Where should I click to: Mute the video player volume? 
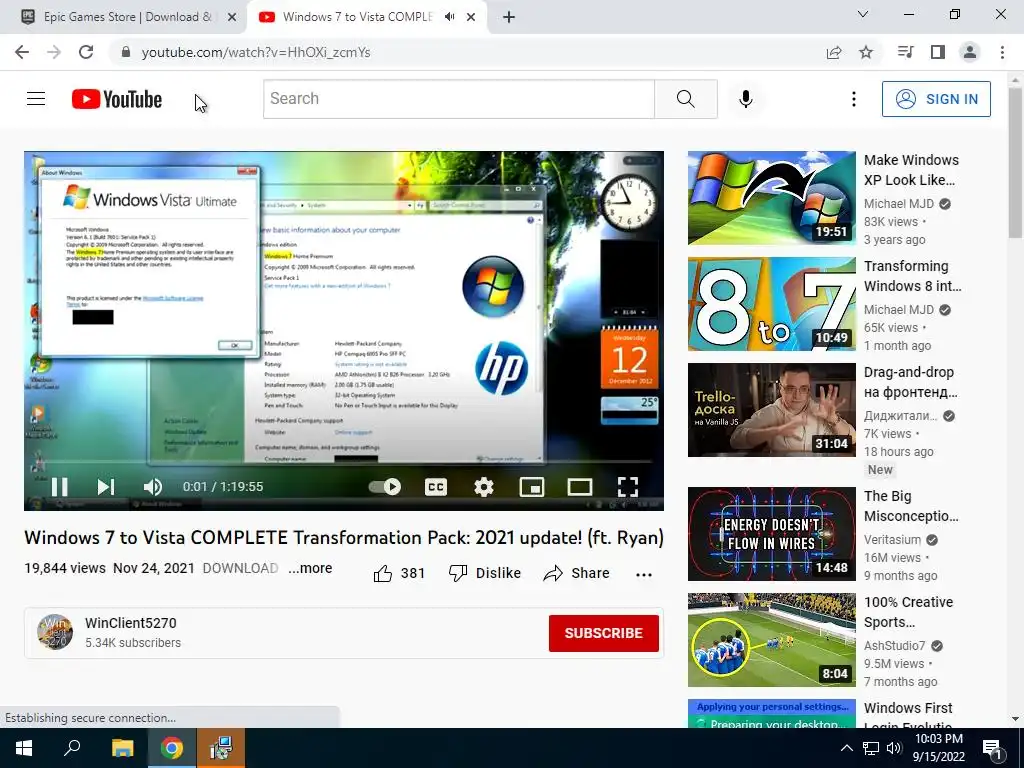click(x=152, y=487)
